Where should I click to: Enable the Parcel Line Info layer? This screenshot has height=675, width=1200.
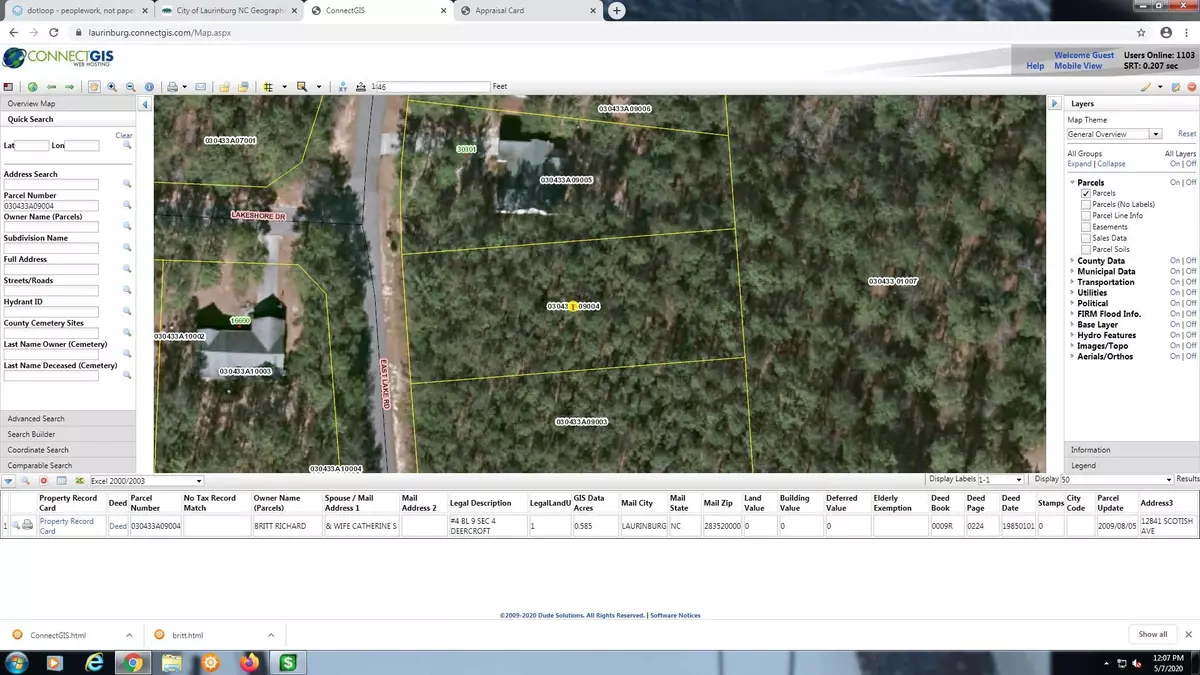(1086, 215)
